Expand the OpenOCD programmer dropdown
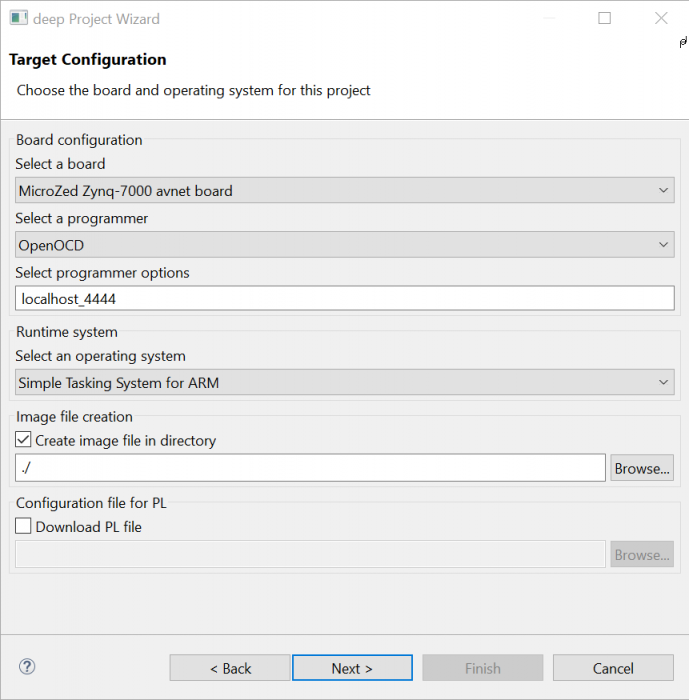 pyautogui.click(x=345, y=244)
